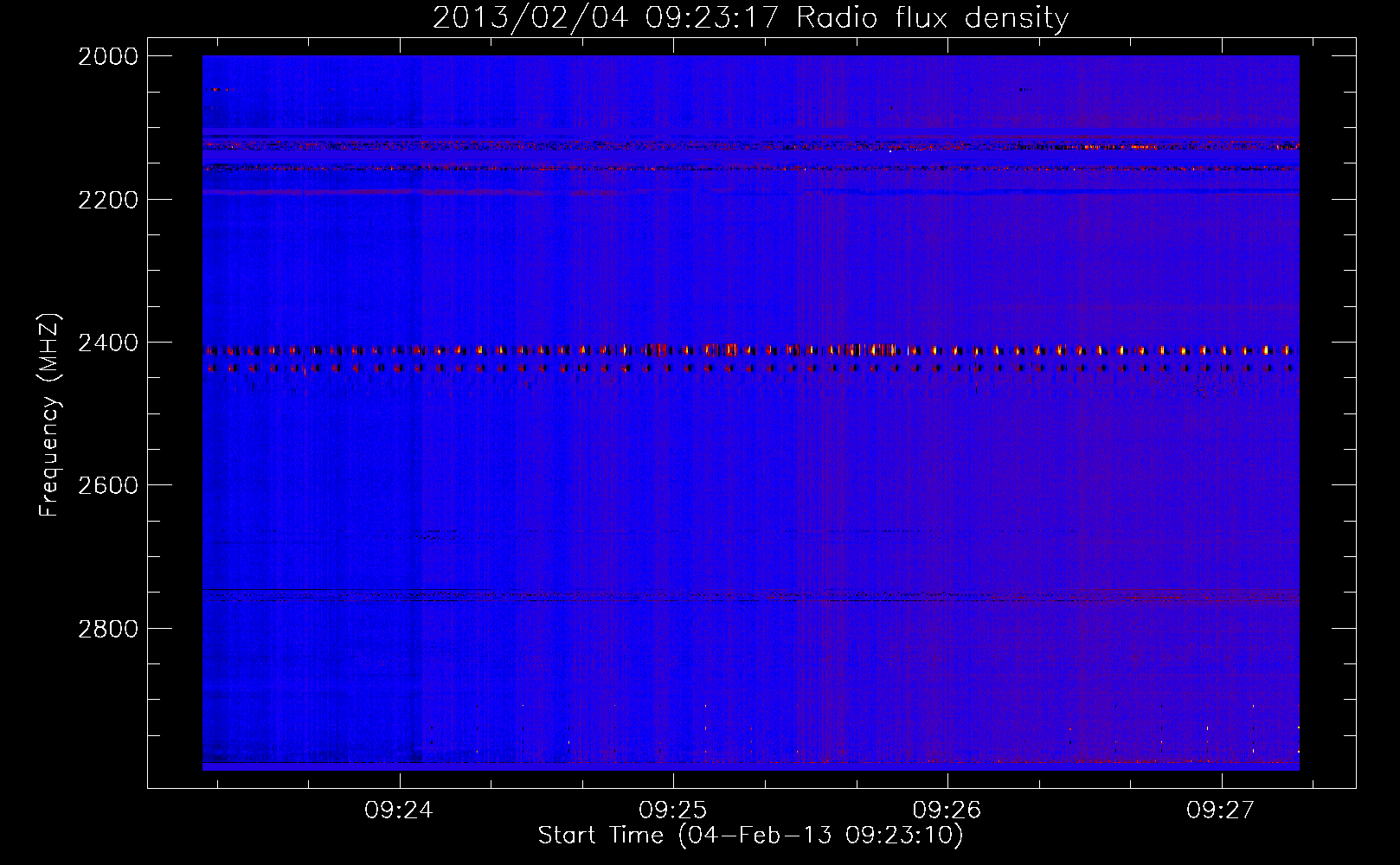Click the lower pulsed band near 2440 MHz
Viewport: 1400px width, 865px height.
(750, 368)
